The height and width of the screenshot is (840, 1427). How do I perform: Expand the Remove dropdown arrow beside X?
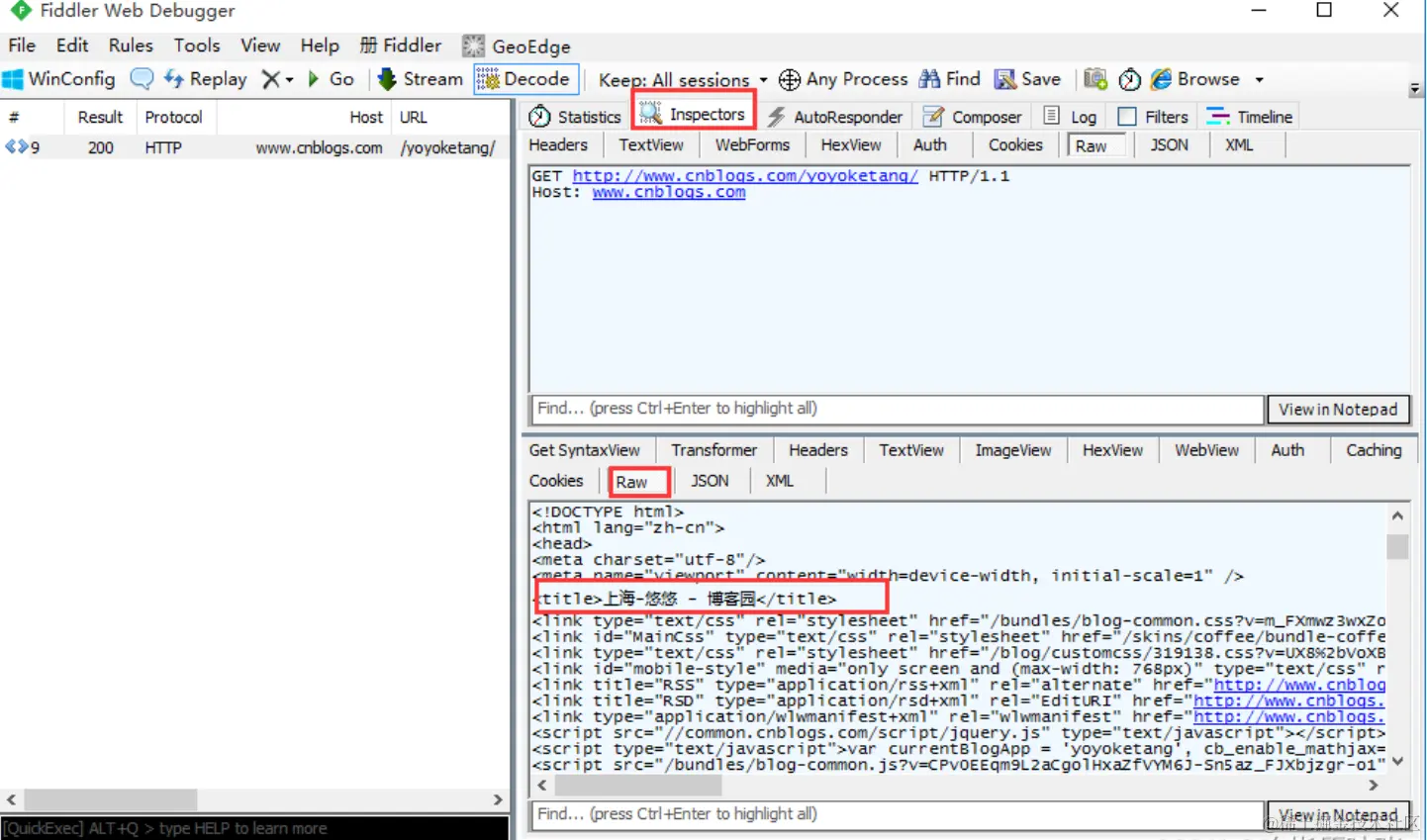coord(289,80)
